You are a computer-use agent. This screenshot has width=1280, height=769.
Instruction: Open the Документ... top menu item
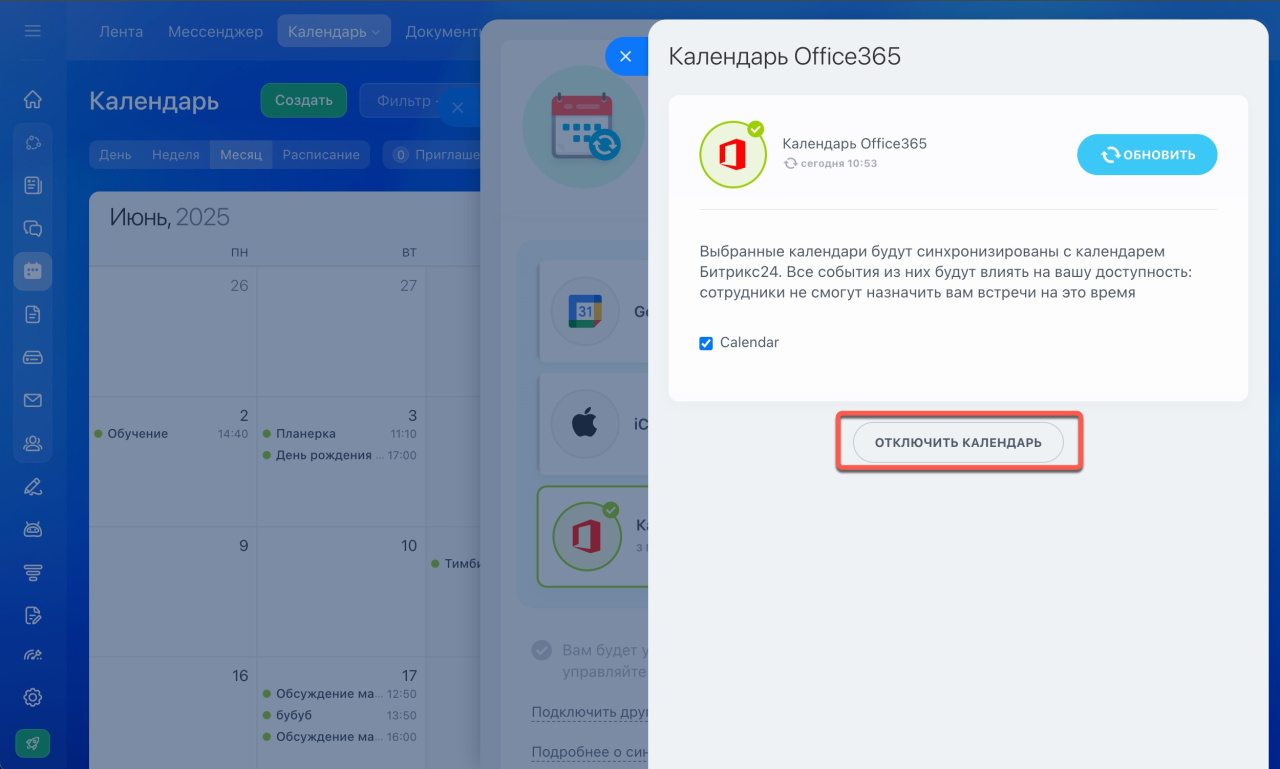pos(444,31)
